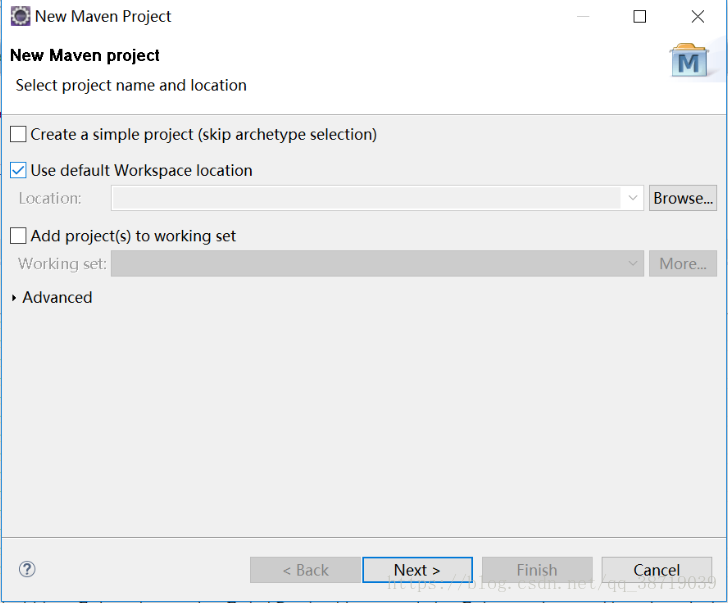Open help via the question mark icon

27,569
